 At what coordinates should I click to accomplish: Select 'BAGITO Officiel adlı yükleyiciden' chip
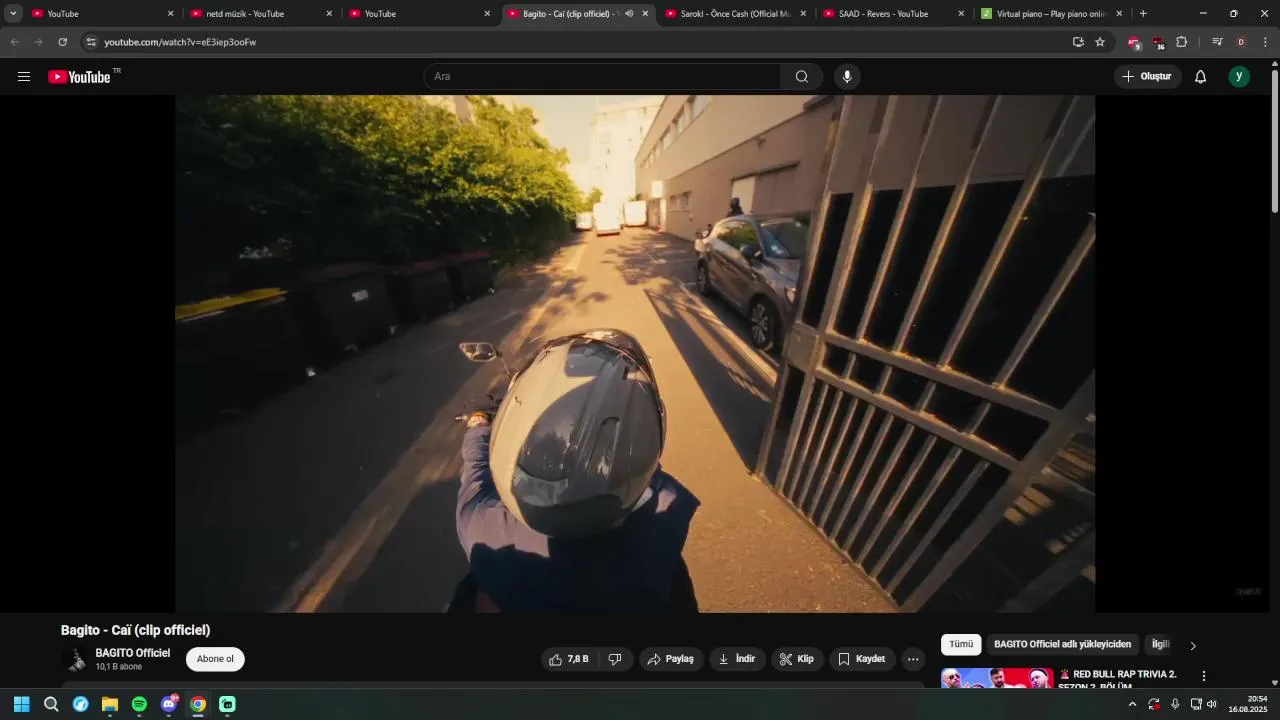click(1062, 645)
